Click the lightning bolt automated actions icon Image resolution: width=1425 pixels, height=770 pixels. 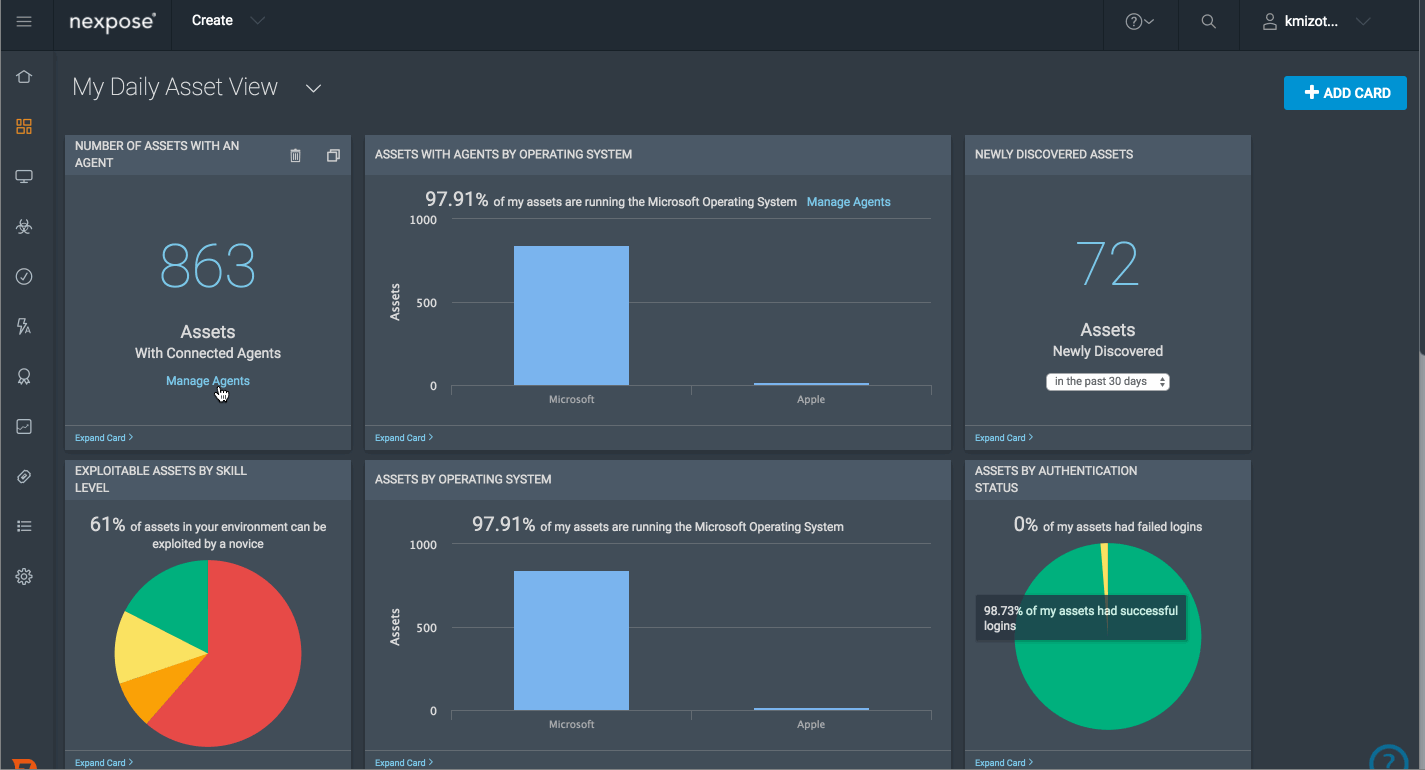tap(24, 327)
